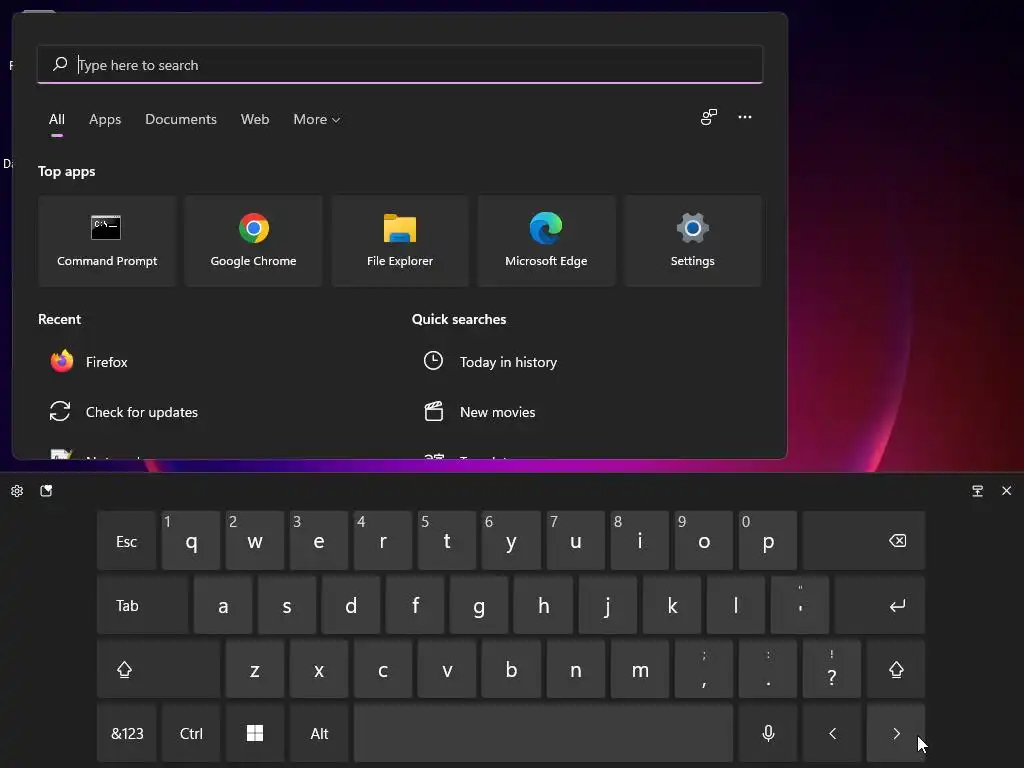Open keyboard emoji and clipboard panel
1024x768 pixels.
click(46, 491)
